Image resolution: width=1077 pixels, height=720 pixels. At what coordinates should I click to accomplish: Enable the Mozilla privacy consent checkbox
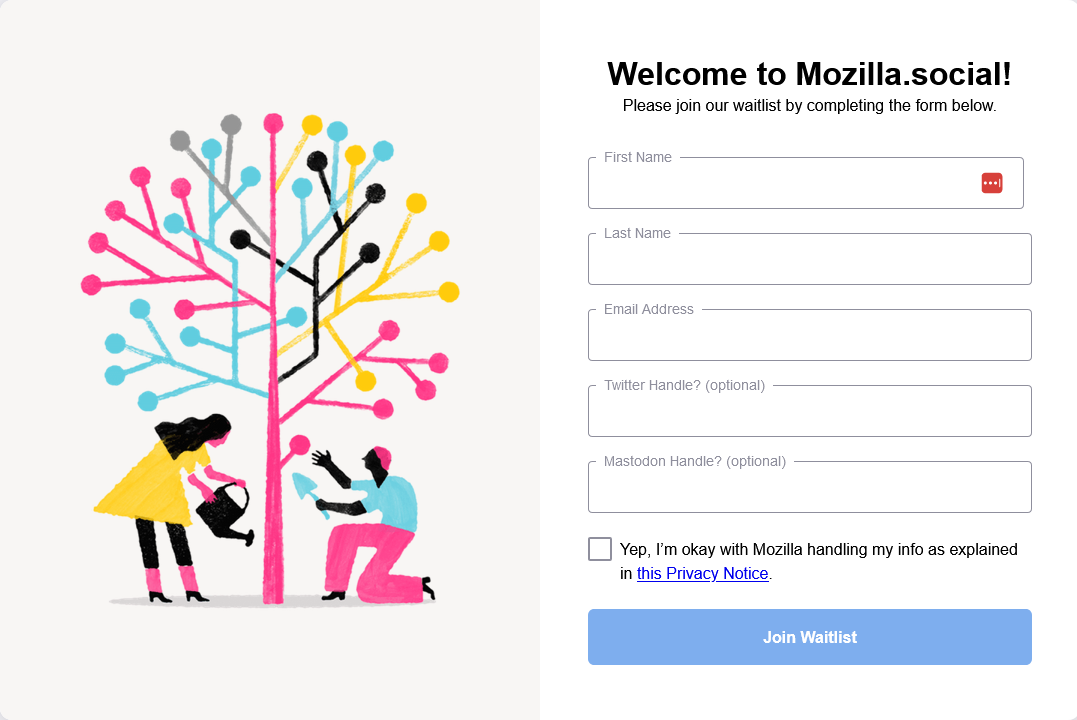point(600,548)
